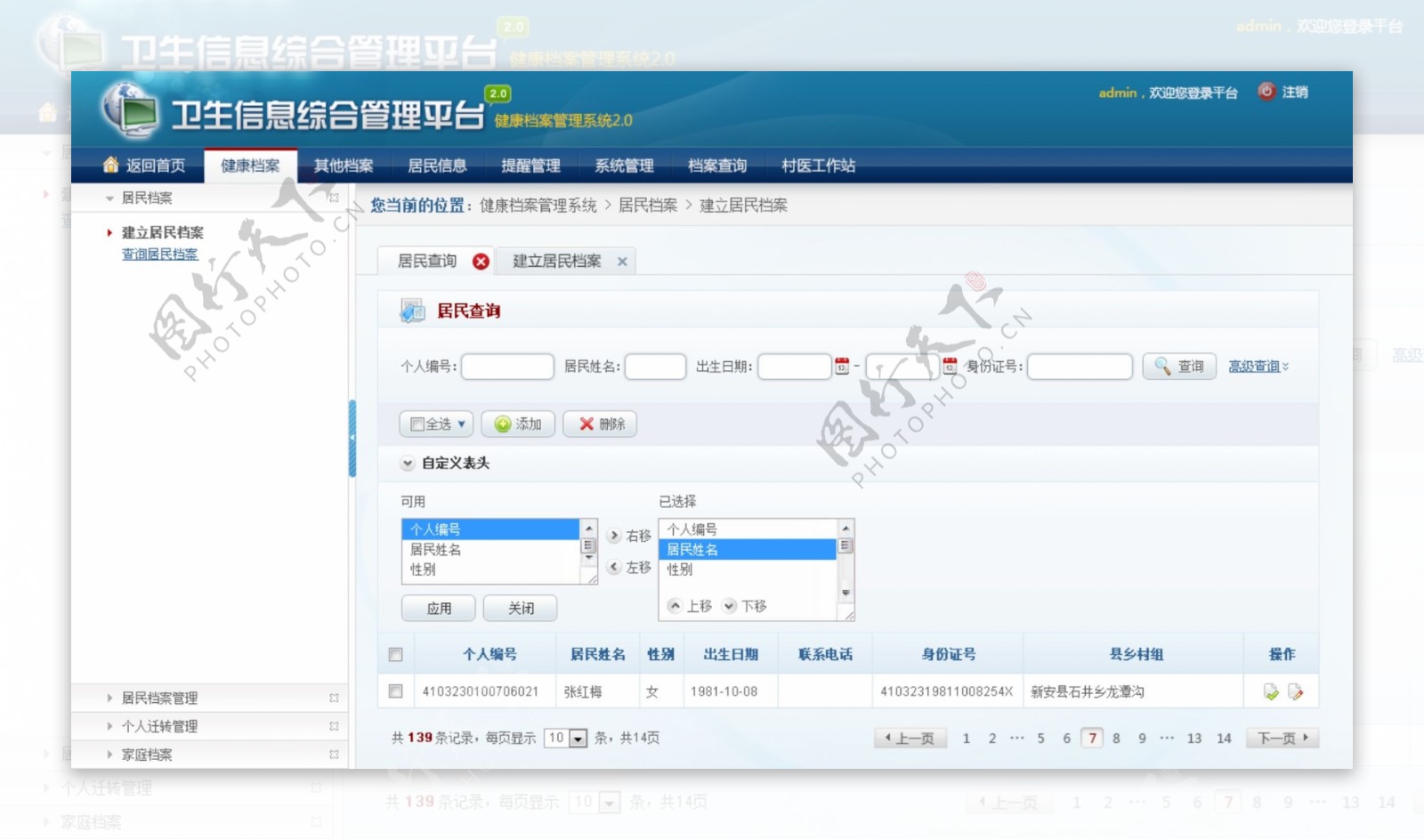1424x840 pixels.
Task: Click the 右移 move right arrow
Action: point(614,536)
